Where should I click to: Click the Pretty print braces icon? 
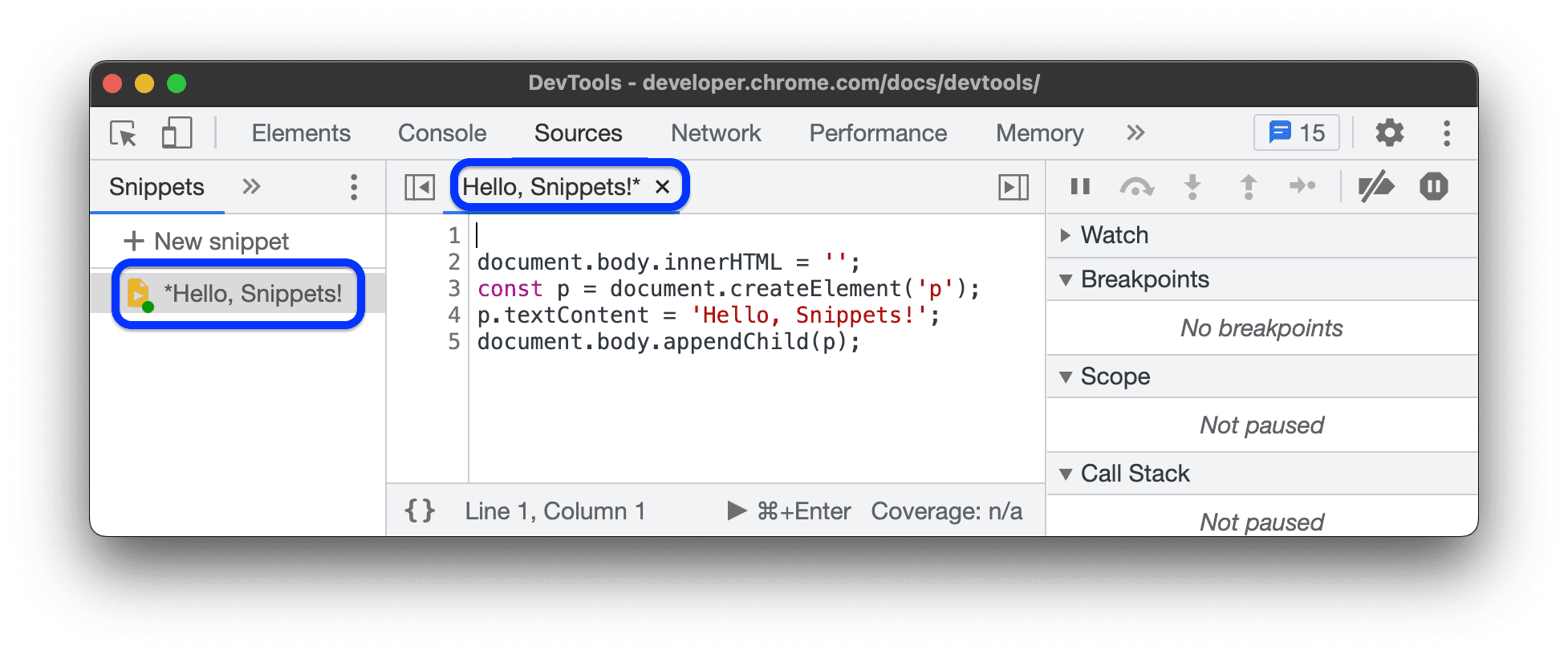coord(420,510)
